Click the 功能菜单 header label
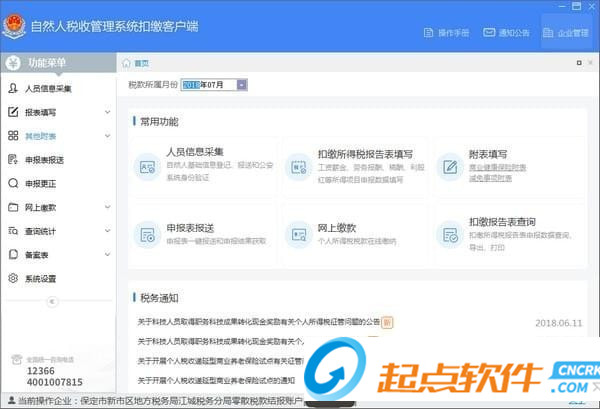 (47, 63)
